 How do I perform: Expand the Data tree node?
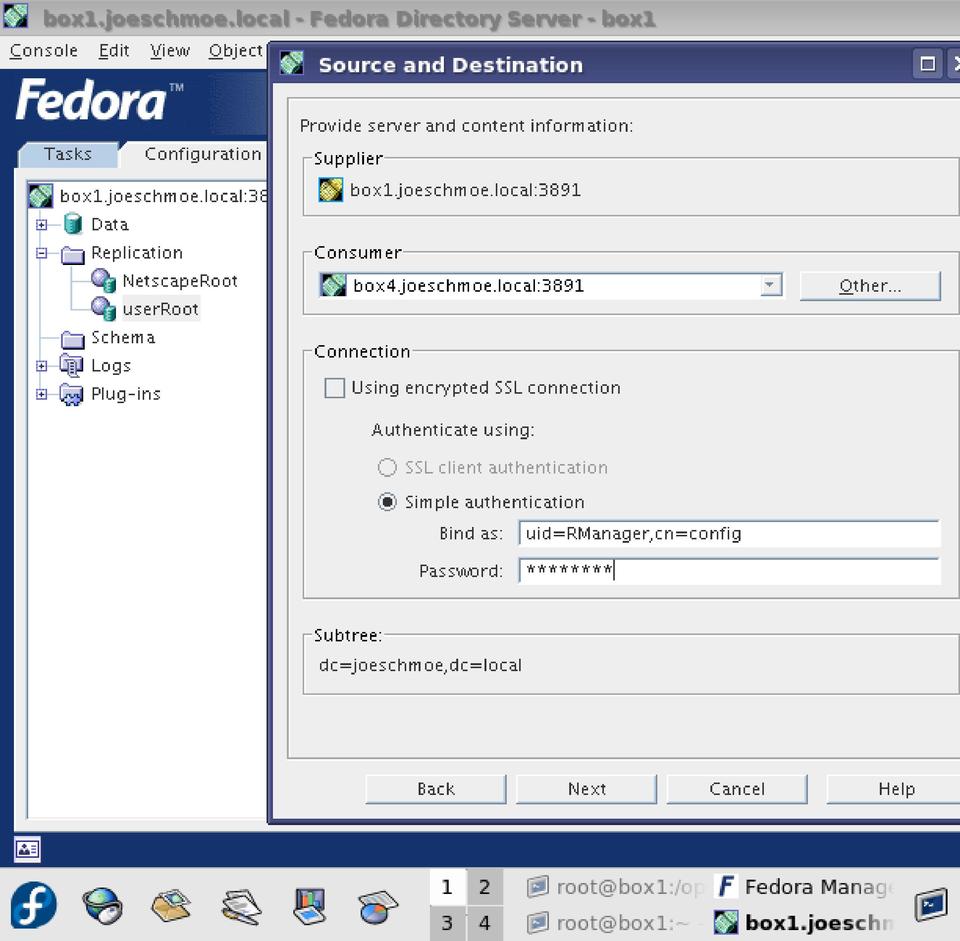tap(42, 225)
